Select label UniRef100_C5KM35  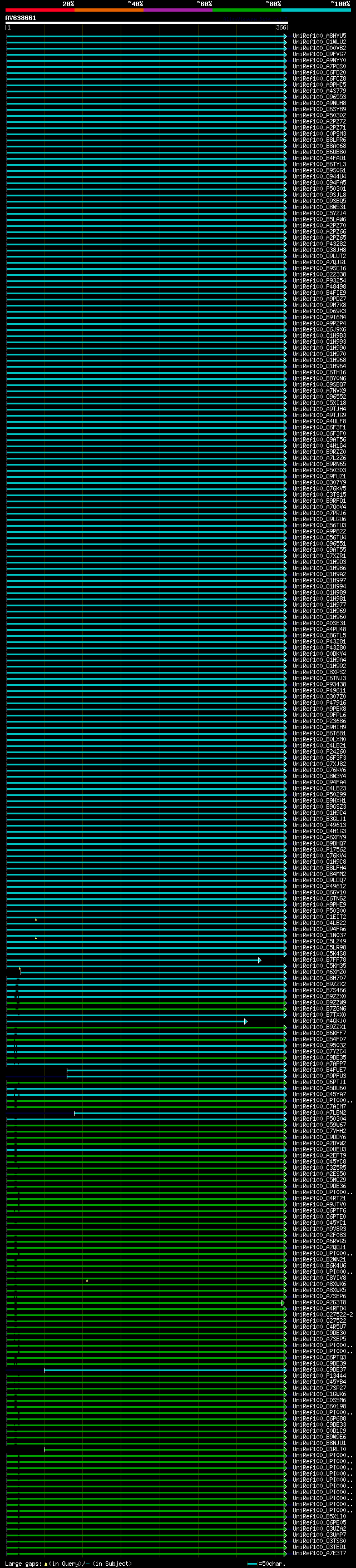319,966
